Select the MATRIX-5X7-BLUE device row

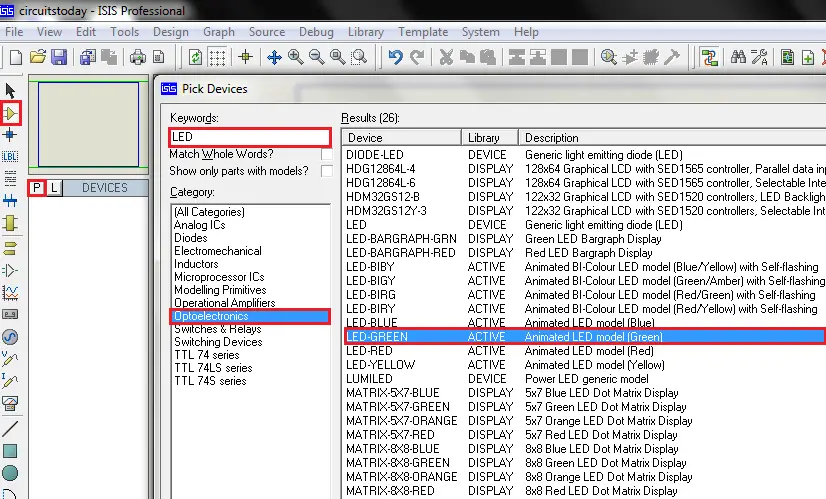(585, 393)
